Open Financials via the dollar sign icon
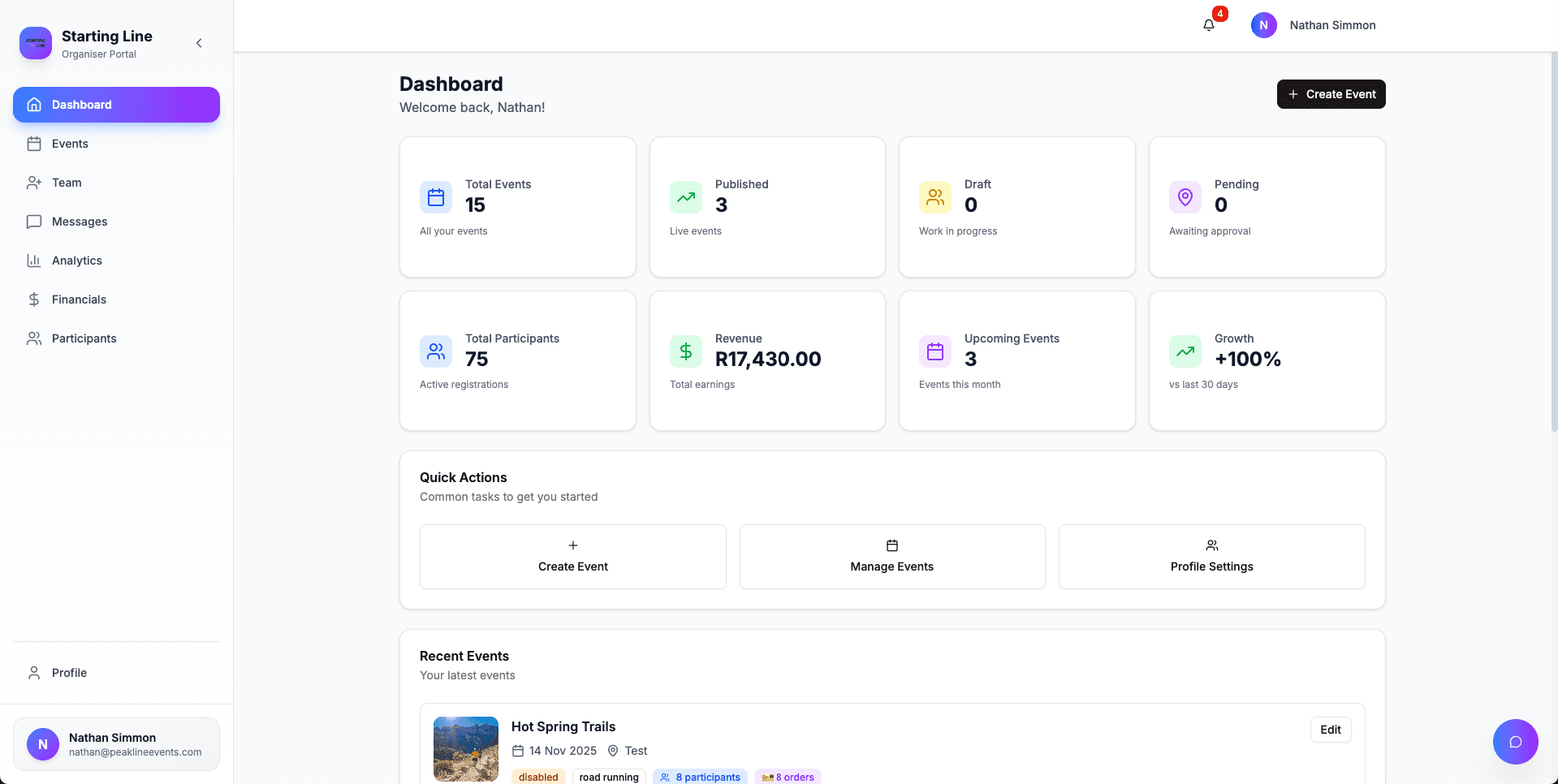Viewport: 1558px width, 784px height. click(33, 299)
